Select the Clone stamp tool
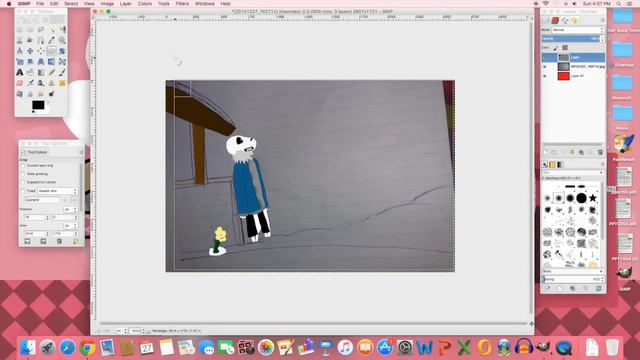The height and width of the screenshot is (360, 640). point(51,83)
